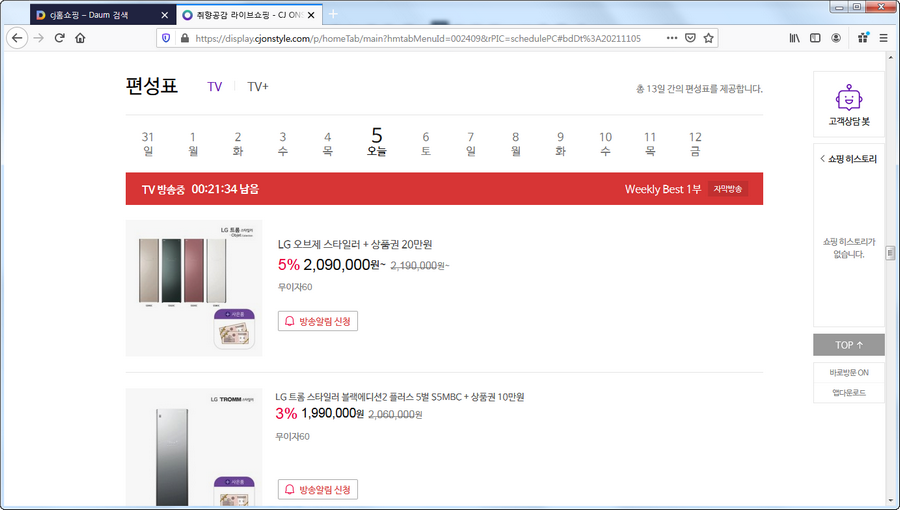Bookmark this page with the star
Image resolution: width=900 pixels, height=510 pixels.
pyautogui.click(x=708, y=38)
